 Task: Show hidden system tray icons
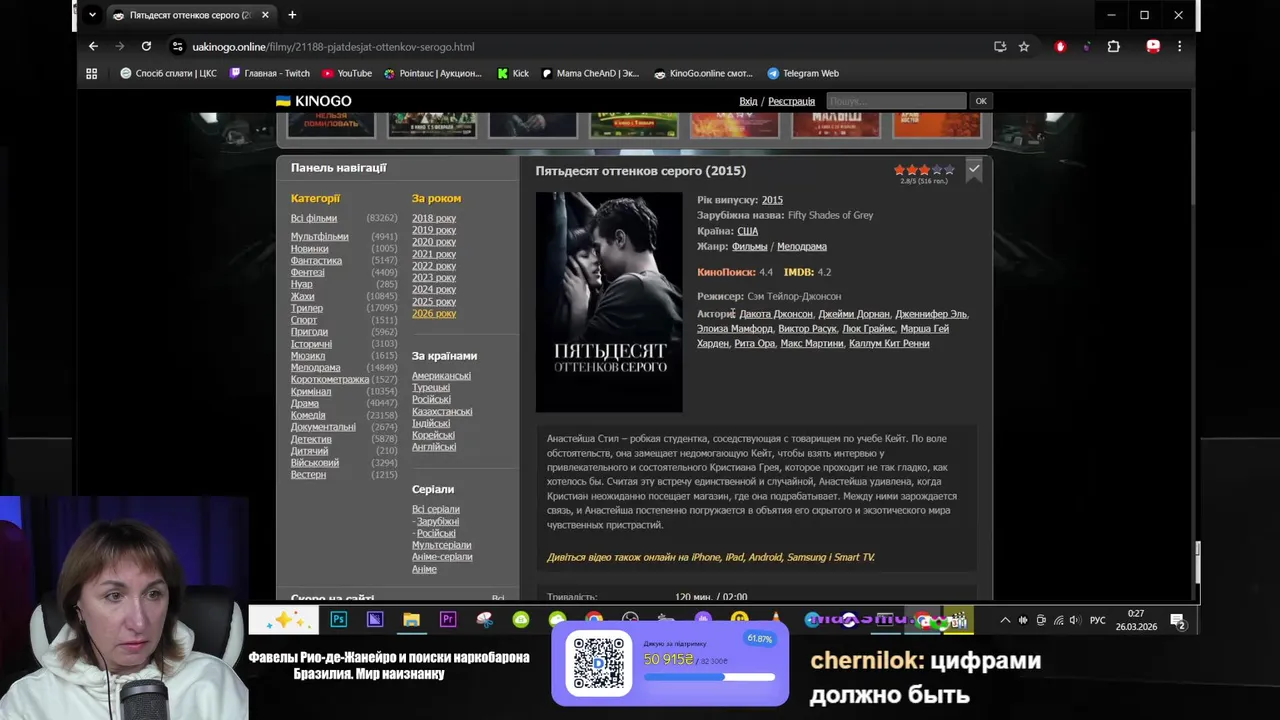point(1005,620)
